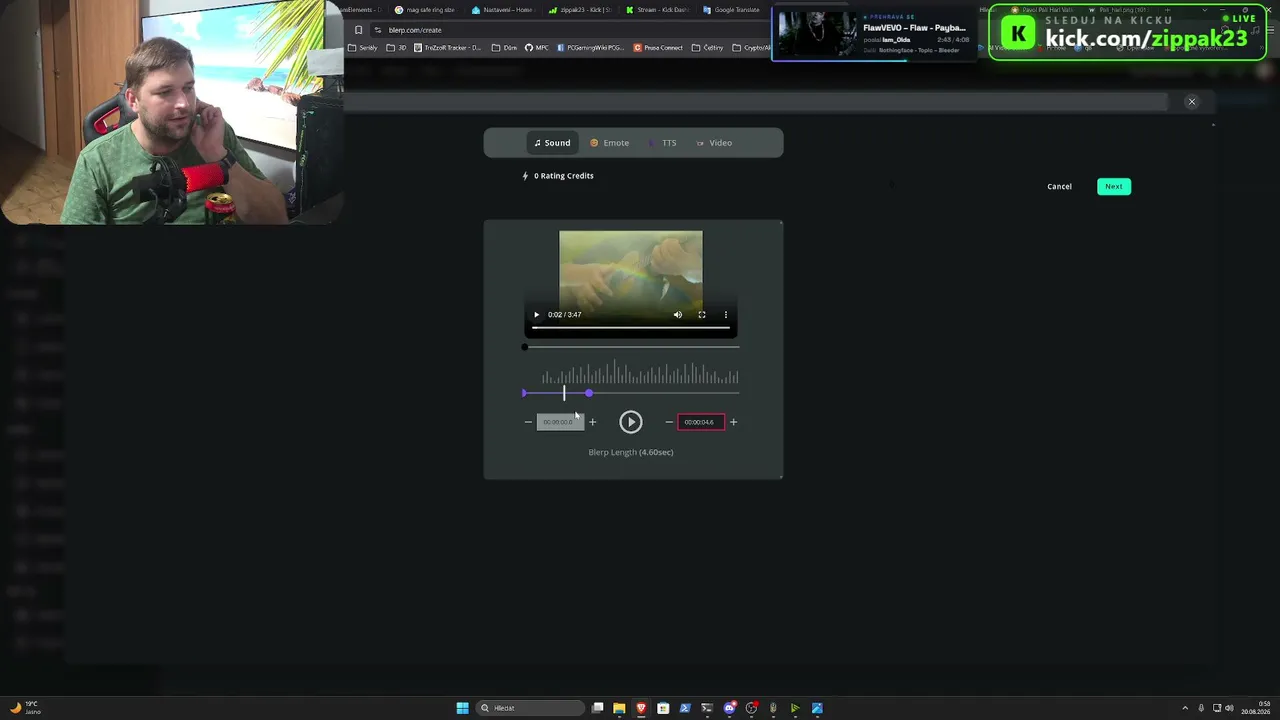Screen dimensions: 1280x720
Task: Switch to the Emote tab
Action: 610,143
